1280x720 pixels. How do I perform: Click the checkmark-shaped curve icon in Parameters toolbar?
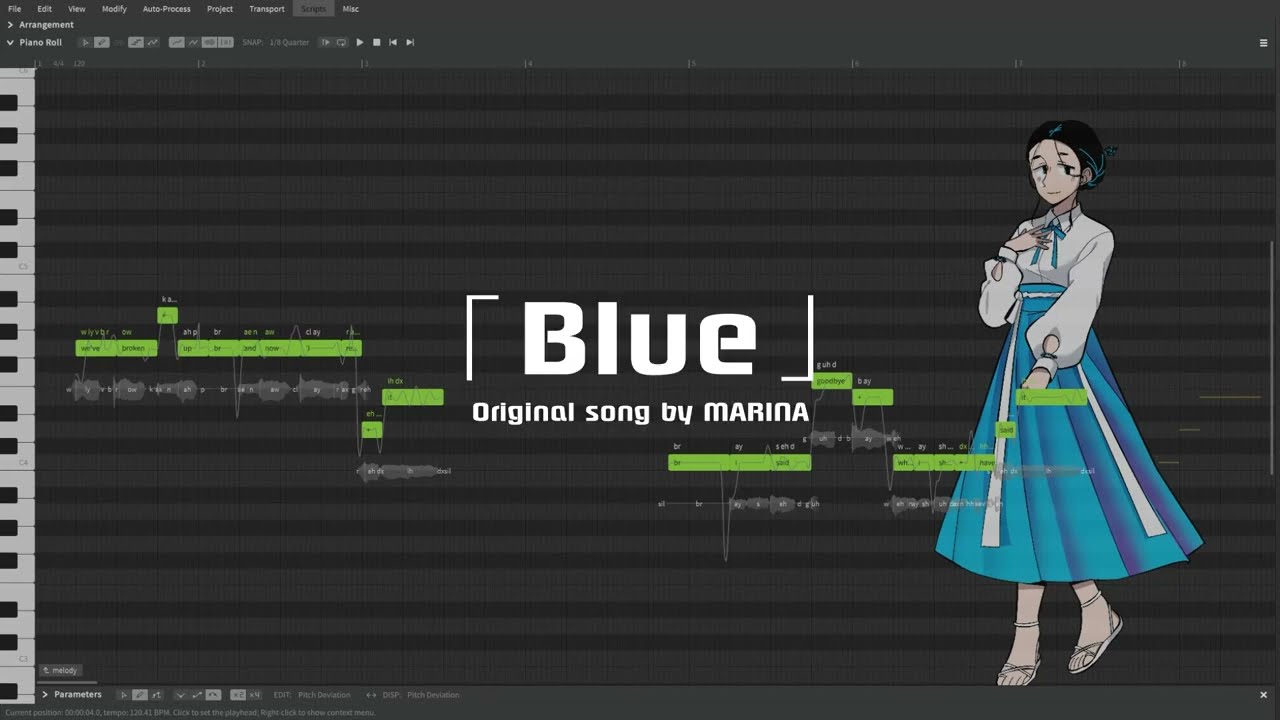181,694
